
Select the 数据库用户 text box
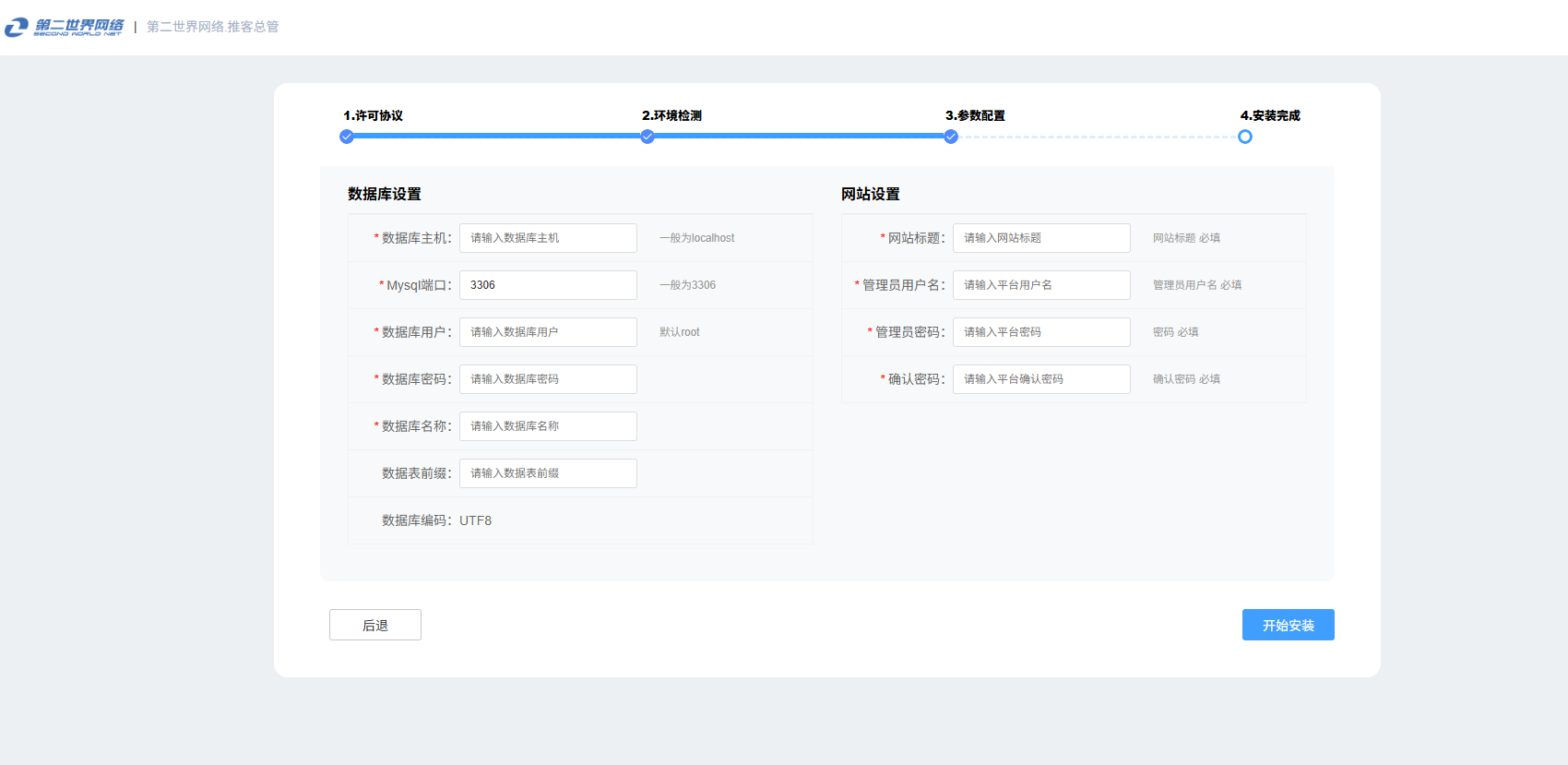548,332
